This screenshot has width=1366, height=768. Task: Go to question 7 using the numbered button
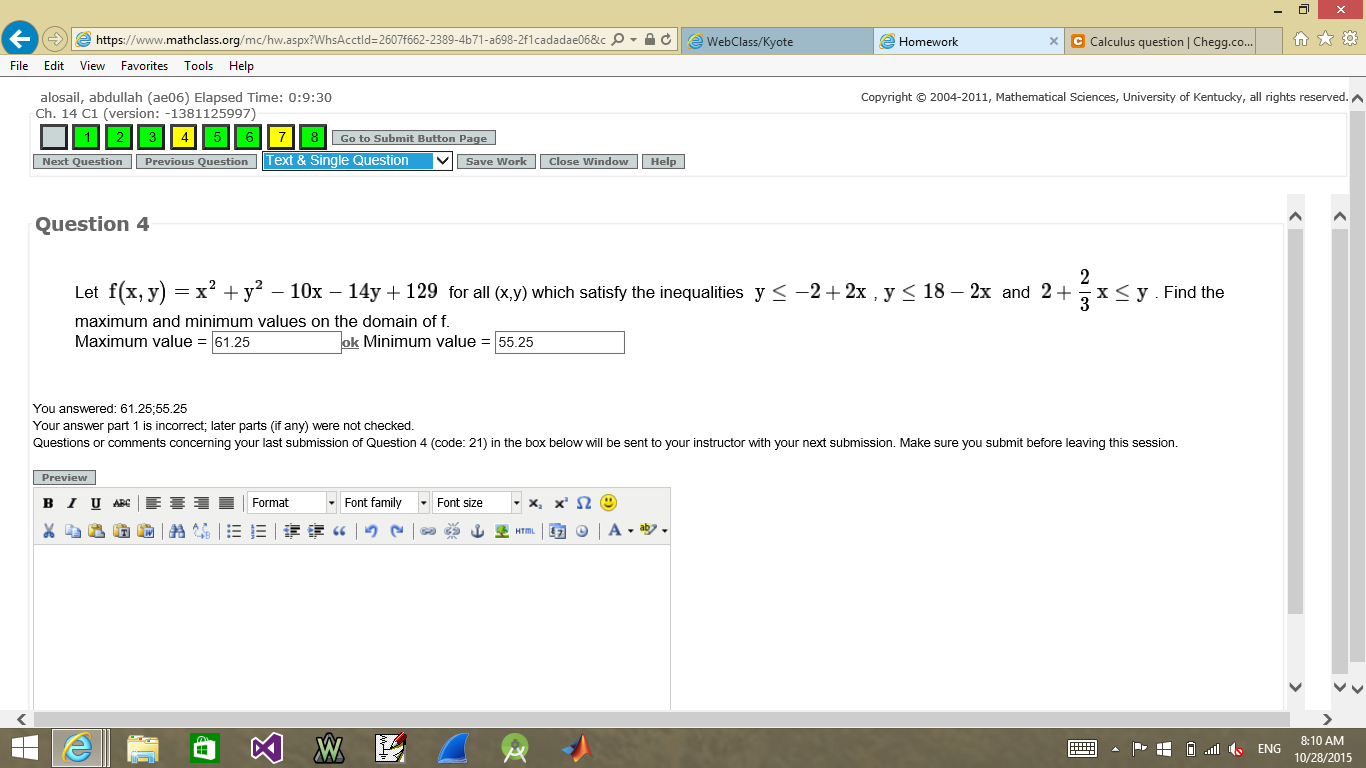click(280, 137)
